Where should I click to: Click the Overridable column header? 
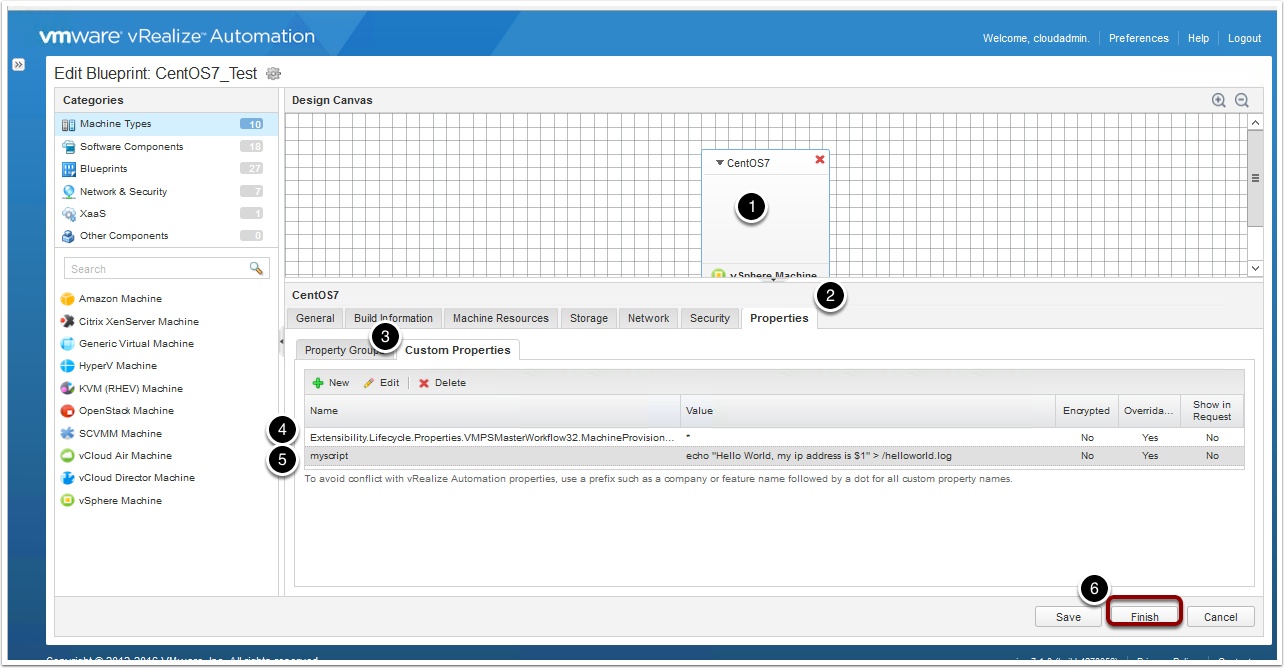pos(1150,411)
